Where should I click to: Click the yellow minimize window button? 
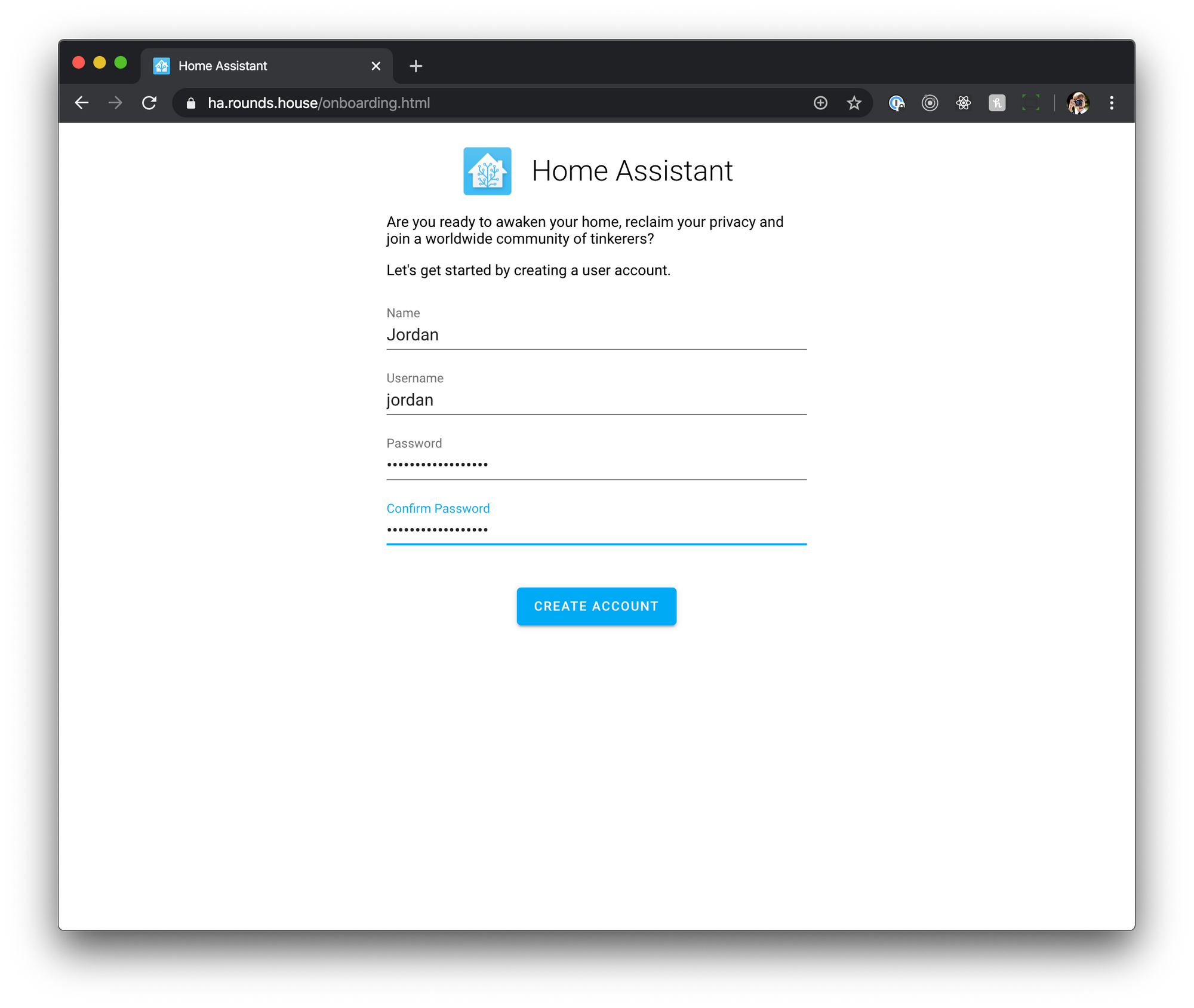click(x=100, y=63)
